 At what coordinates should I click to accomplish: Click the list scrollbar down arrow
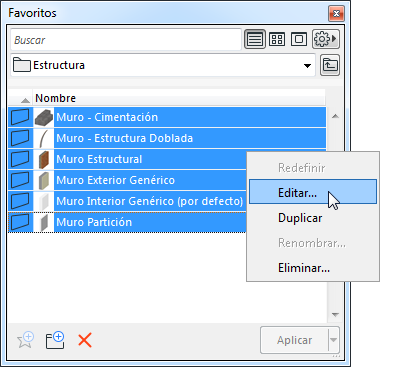[335, 314]
